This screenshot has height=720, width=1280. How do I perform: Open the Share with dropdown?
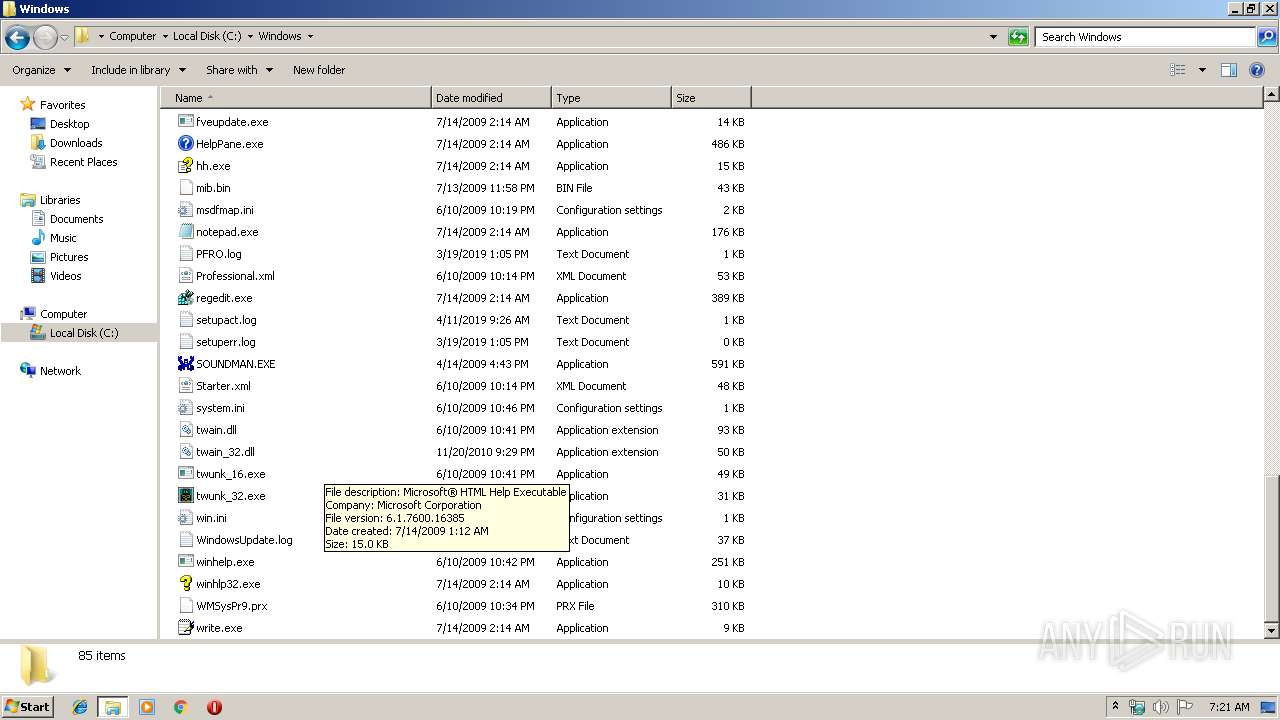pos(239,70)
